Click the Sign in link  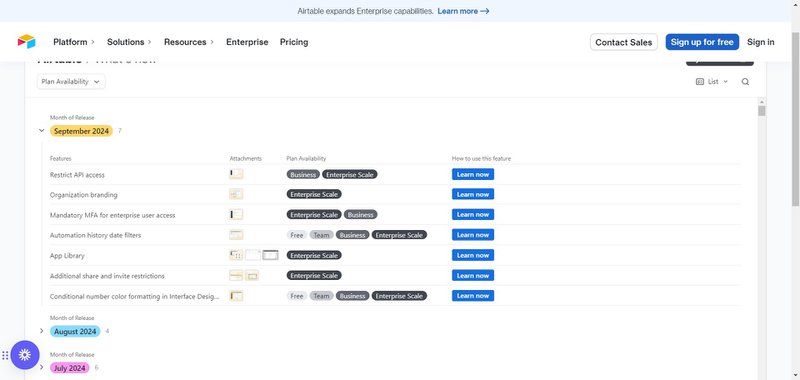[760, 42]
